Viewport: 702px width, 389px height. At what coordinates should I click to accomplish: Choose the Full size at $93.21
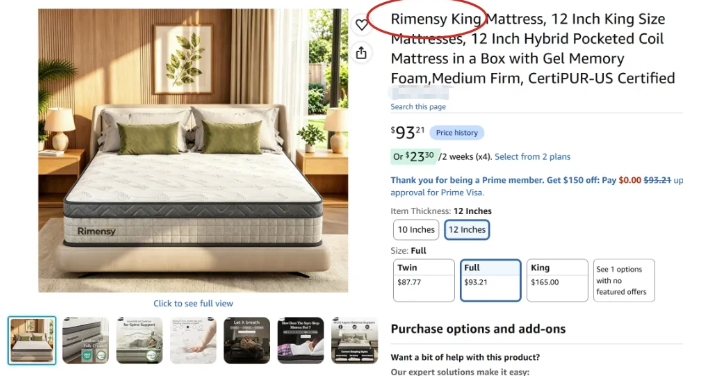(x=491, y=280)
